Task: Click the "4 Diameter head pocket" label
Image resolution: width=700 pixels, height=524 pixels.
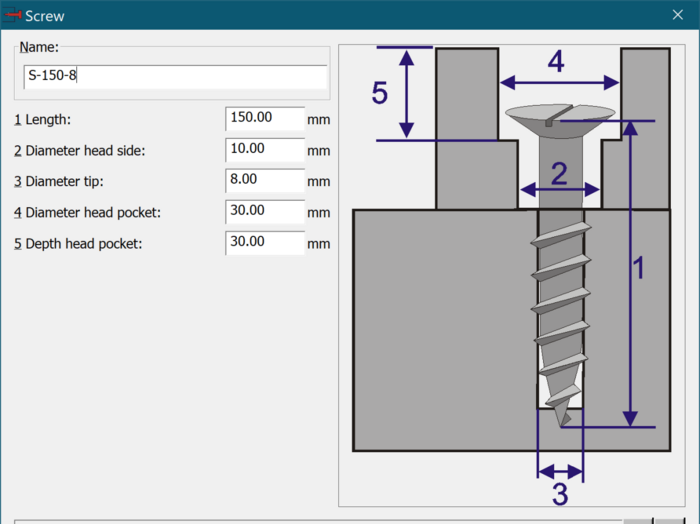Action: point(87,213)
